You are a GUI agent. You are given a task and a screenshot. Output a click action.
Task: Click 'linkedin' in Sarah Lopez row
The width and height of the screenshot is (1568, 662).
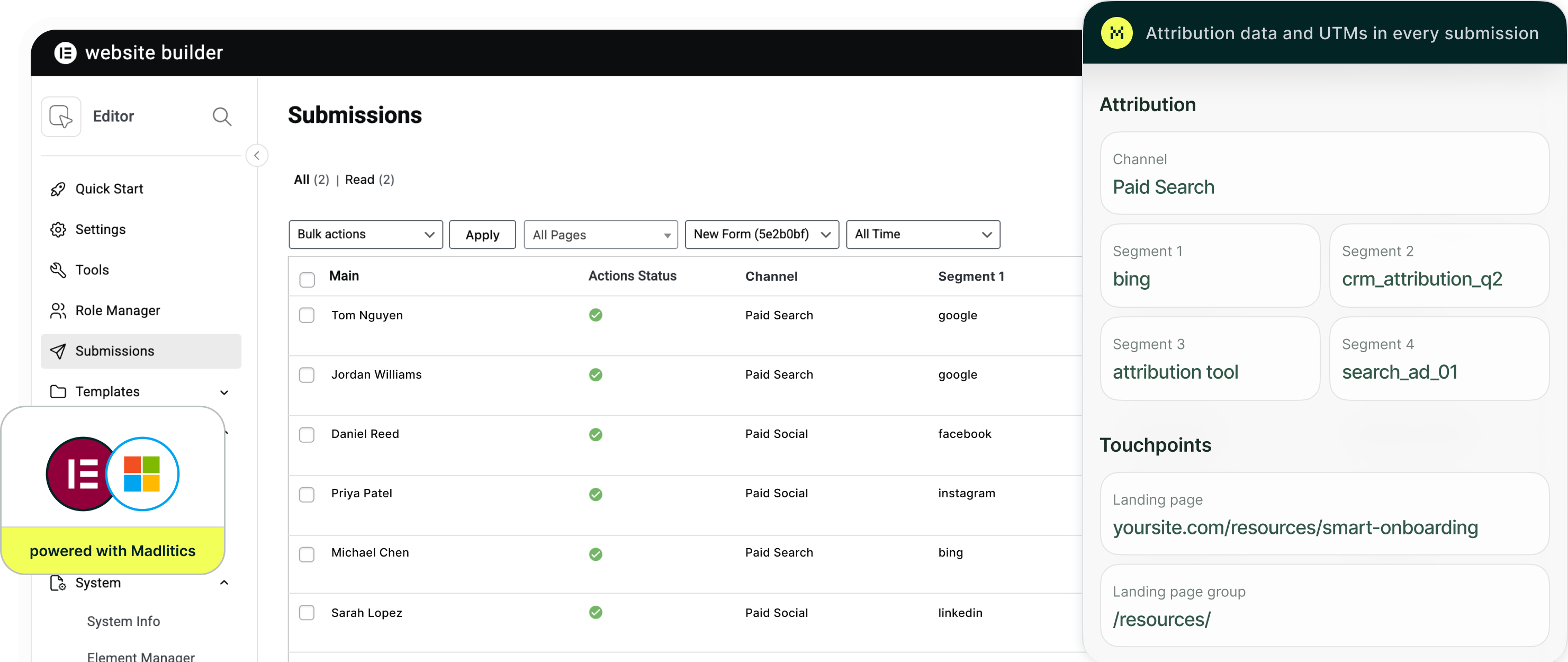960,613
